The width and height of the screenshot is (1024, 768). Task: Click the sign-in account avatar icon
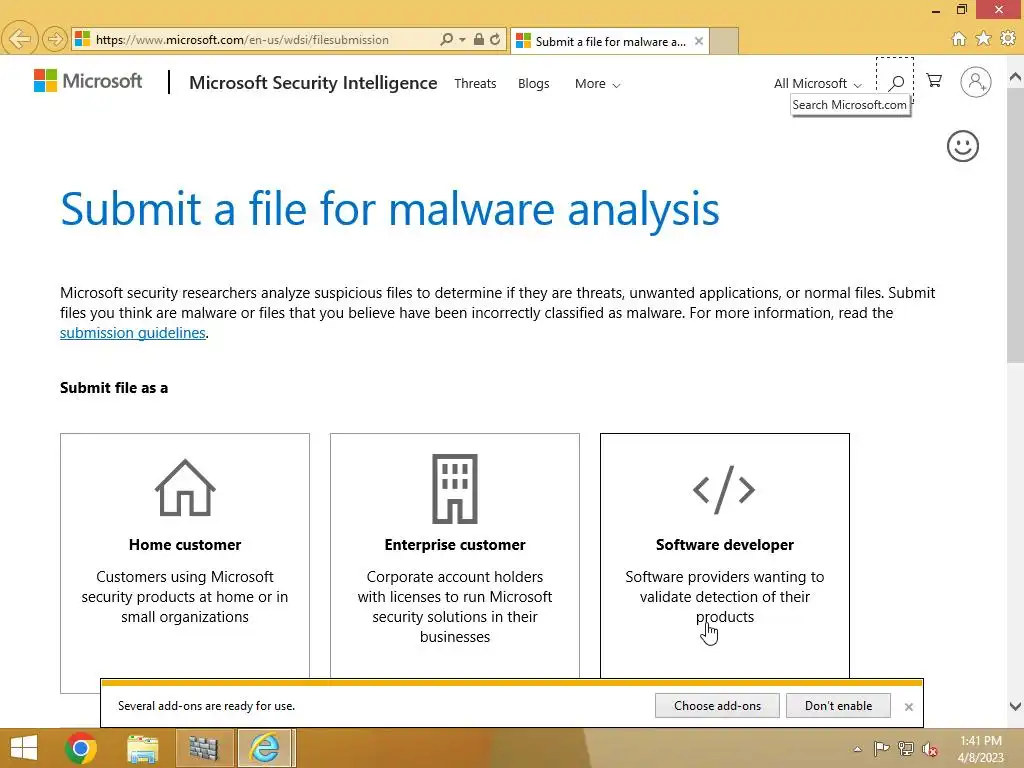point(976,82)
